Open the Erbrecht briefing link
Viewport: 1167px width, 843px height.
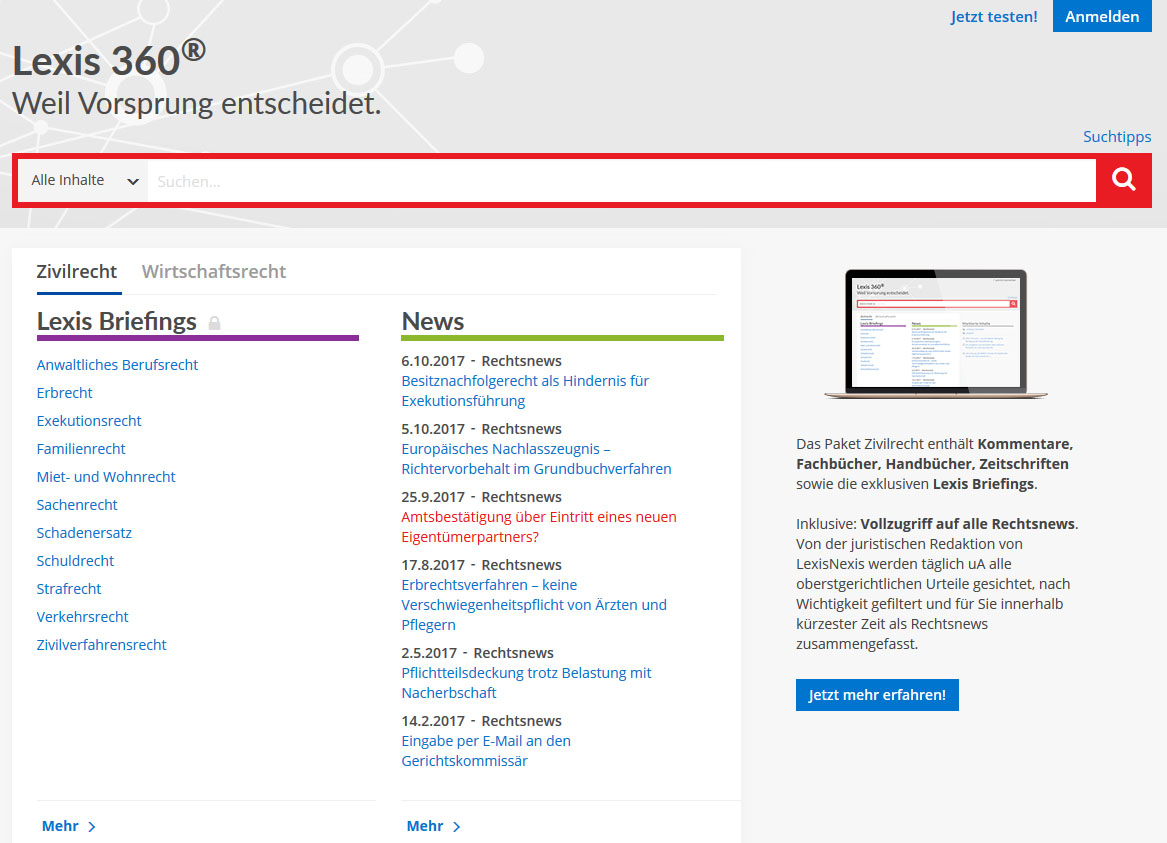(x=65, y=393)
